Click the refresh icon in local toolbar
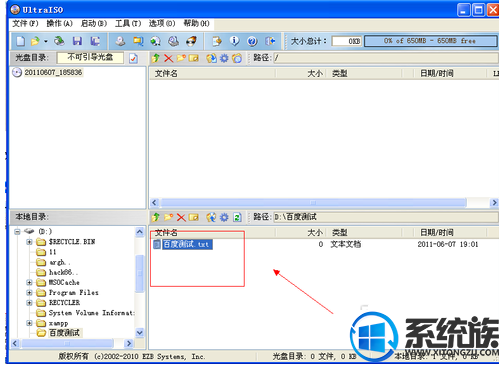Viewport: 499px width, 365px height. tap(237, 218)
